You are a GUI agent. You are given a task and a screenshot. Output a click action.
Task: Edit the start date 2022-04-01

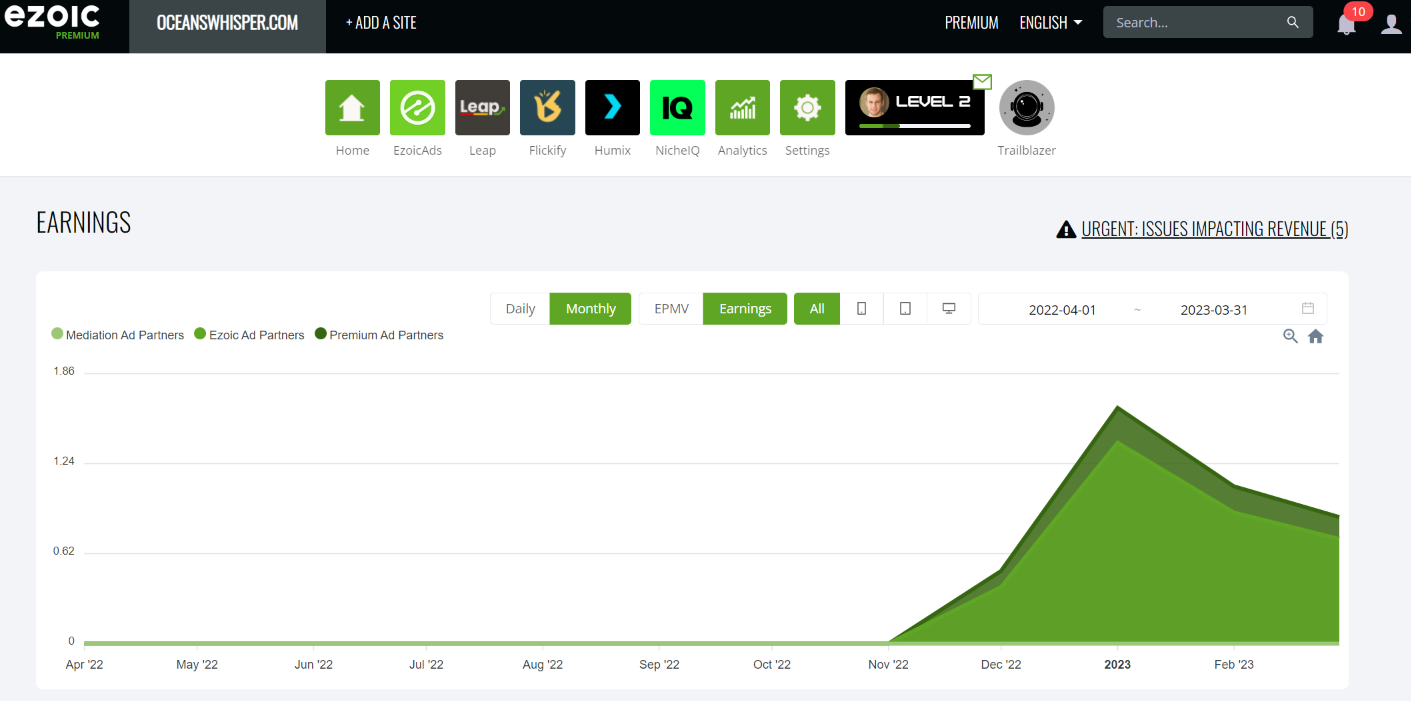[x=1062, y=310]
